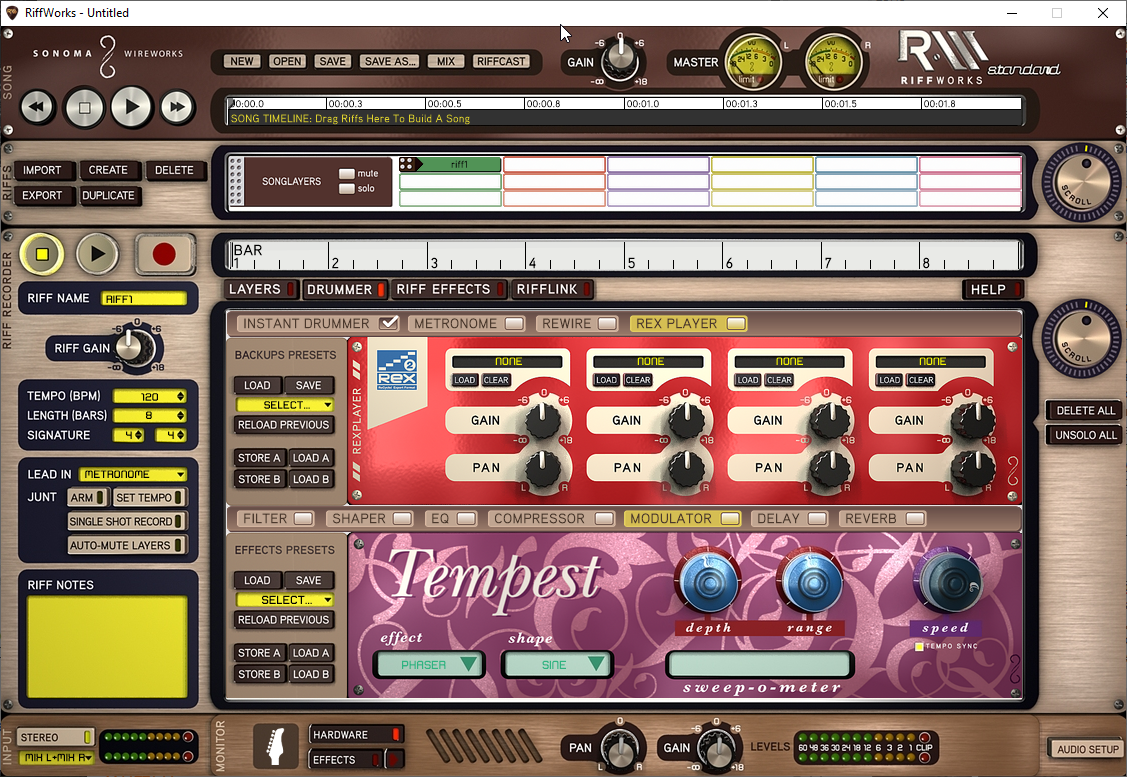
Task: Click the RIFFCAST button
Action: pos(501,61)
